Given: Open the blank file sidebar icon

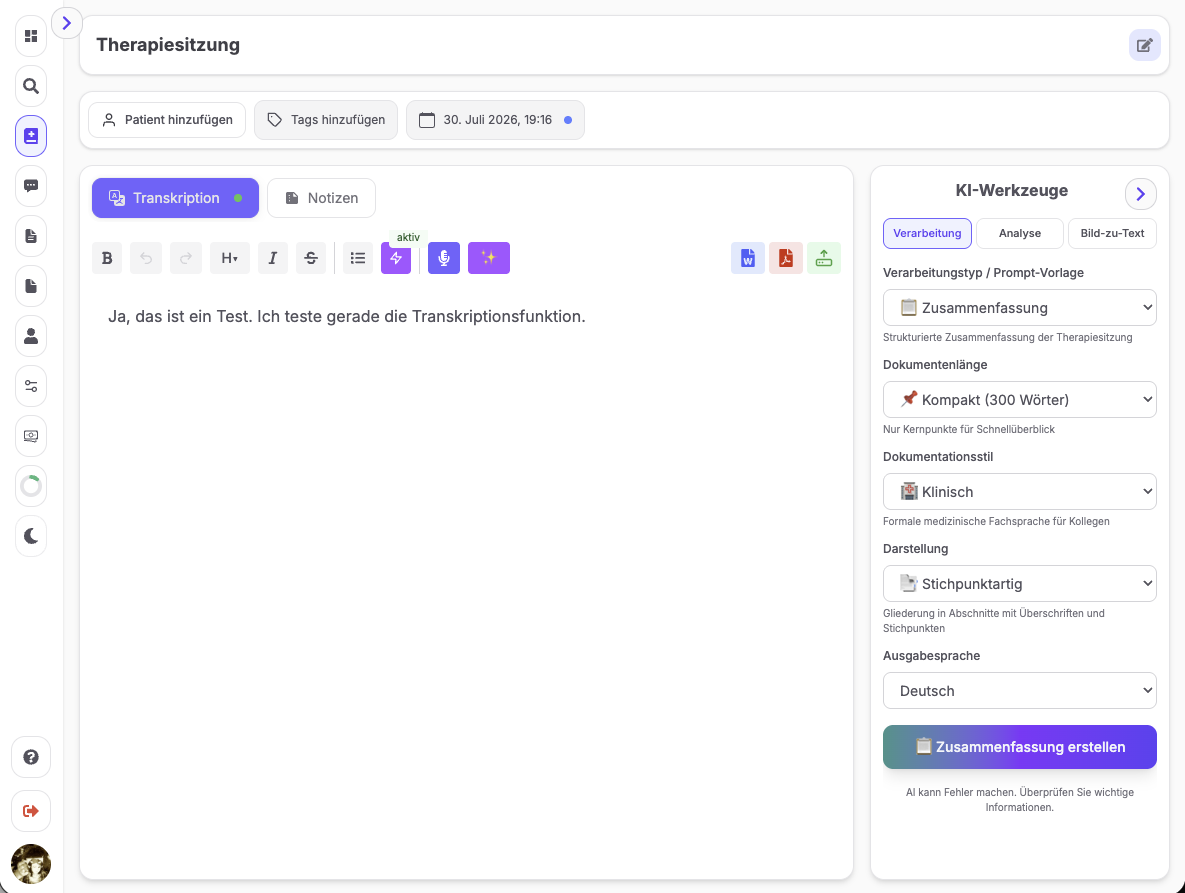Looking at the screenshot, I should pyautogui.click(x=31, y=286).
